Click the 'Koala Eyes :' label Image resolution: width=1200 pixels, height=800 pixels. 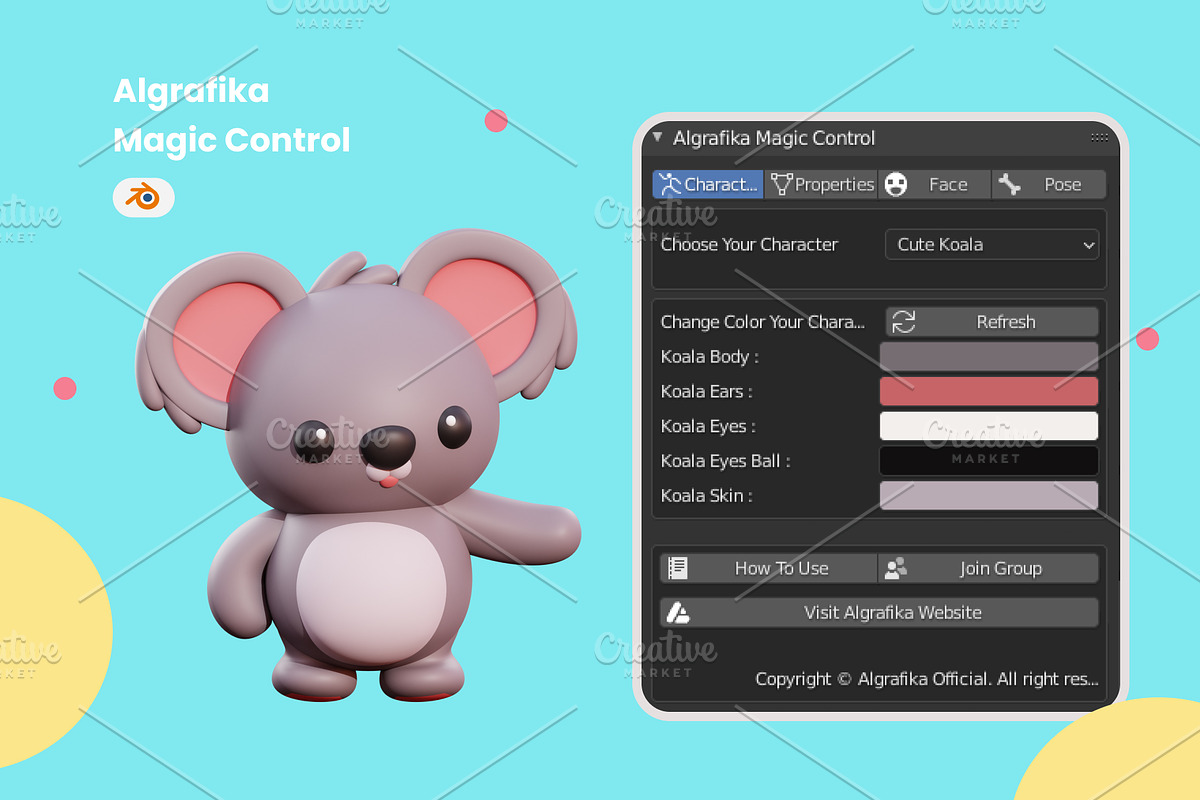click(707, 426)
